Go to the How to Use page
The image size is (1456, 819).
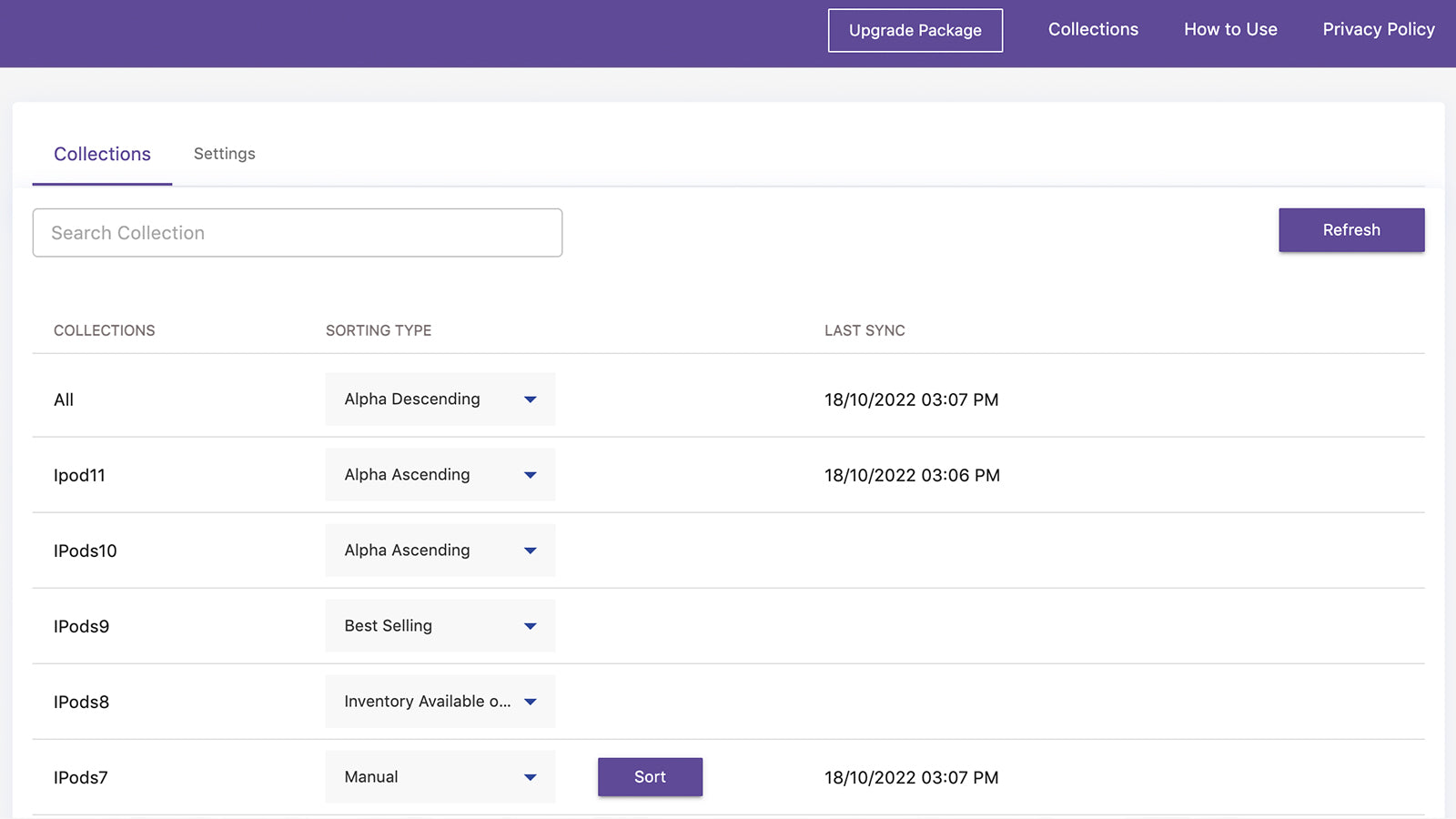1230,29
